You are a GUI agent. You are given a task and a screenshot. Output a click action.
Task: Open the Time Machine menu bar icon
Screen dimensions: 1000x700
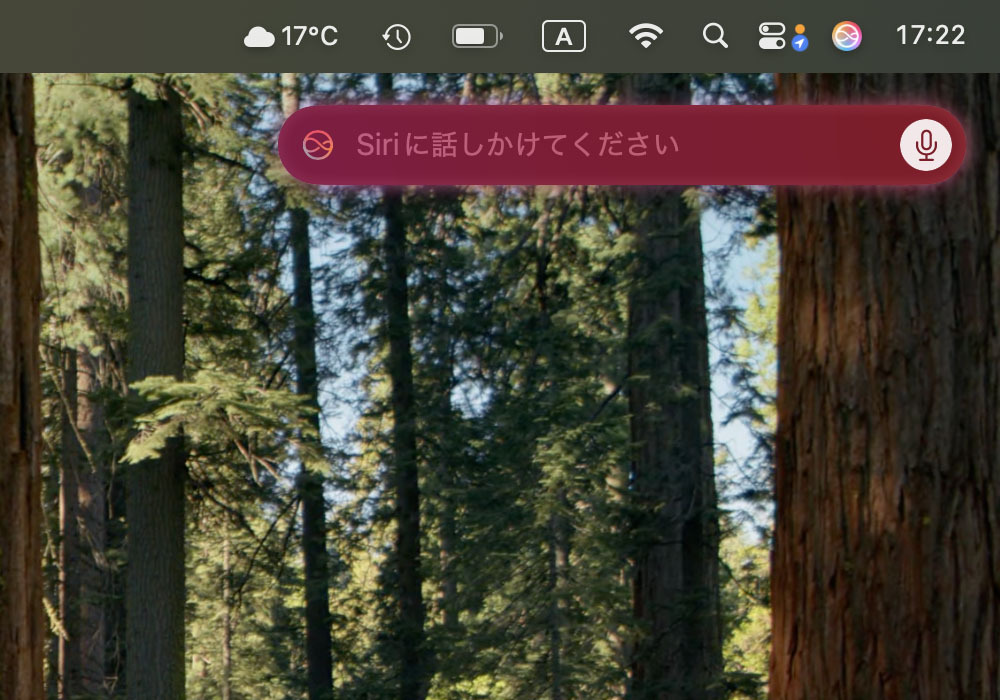click(397, 36)
